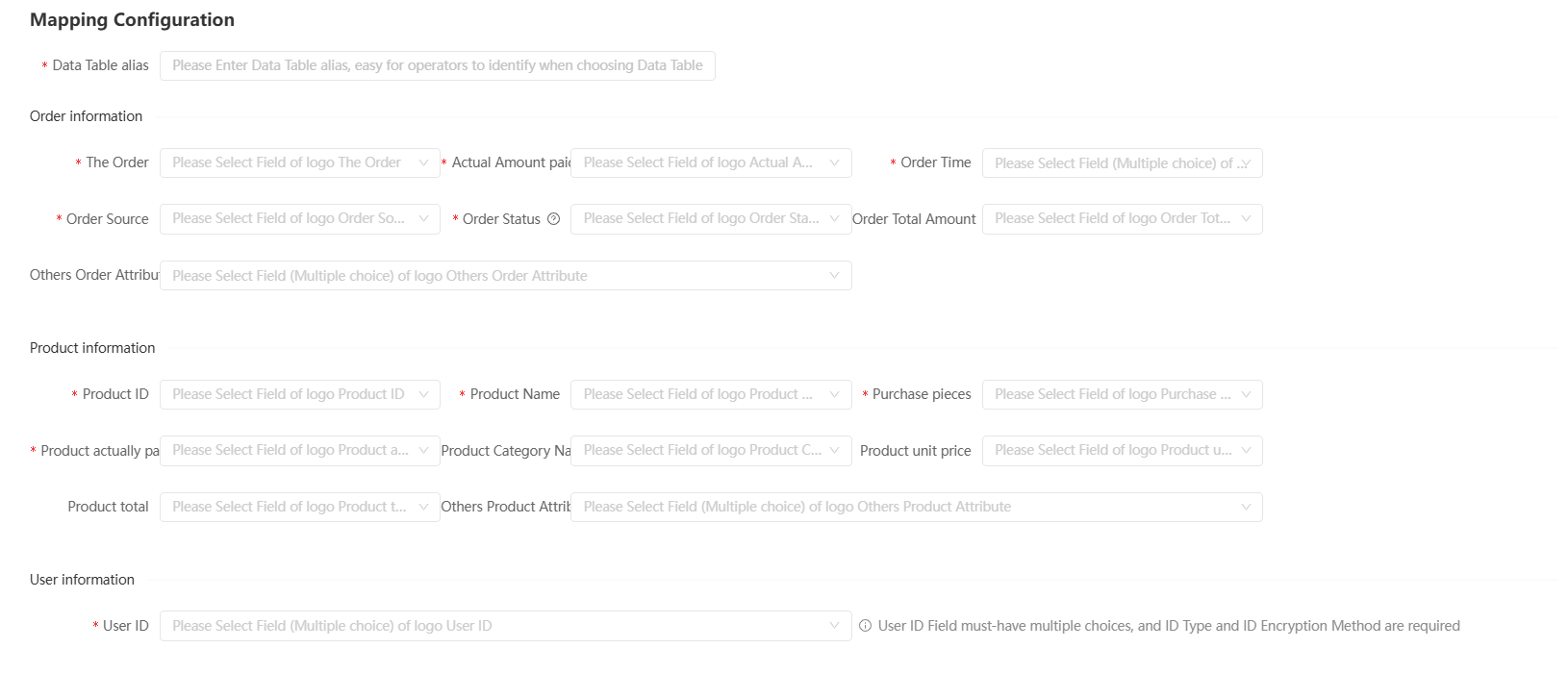Image resolution: width=1568 pixels, height=673 pixels.
Task: Click the arrow icon of Others Product Attribute
Action: (1246, 507)
